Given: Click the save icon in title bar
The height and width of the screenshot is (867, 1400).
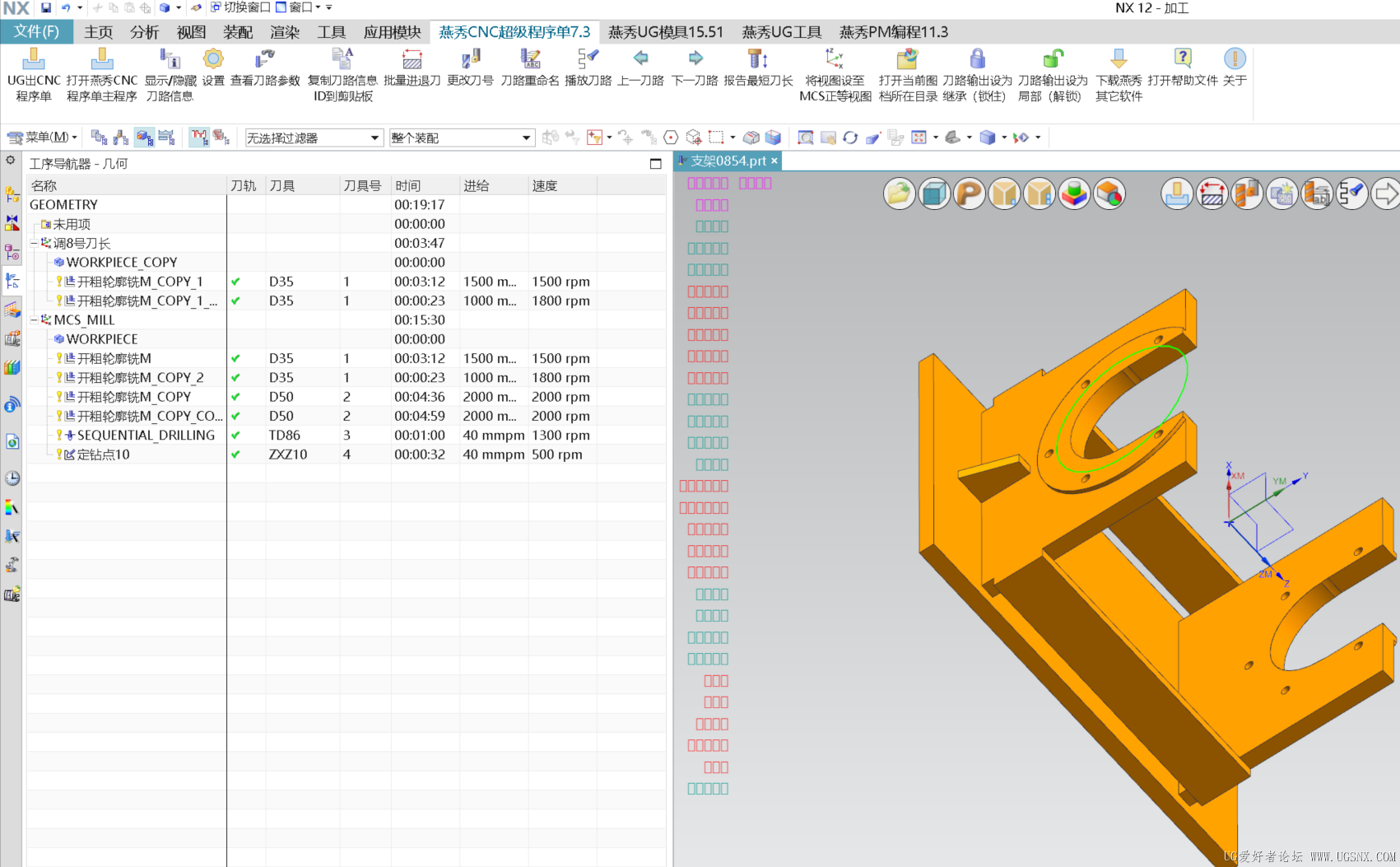Looking at the screenshot, I should point(46,7).
